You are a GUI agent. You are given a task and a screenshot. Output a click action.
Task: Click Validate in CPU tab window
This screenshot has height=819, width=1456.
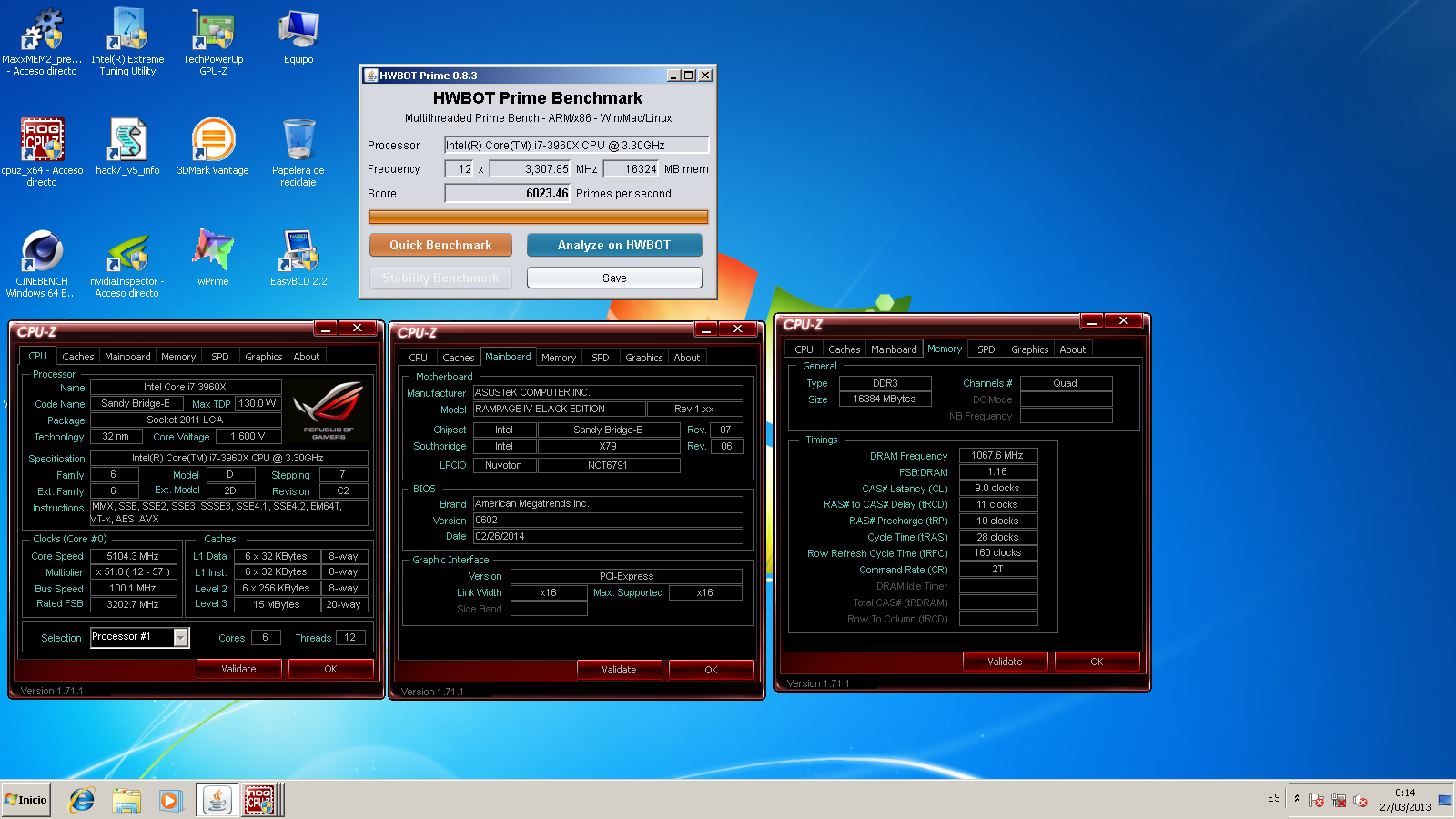(238, 669)
